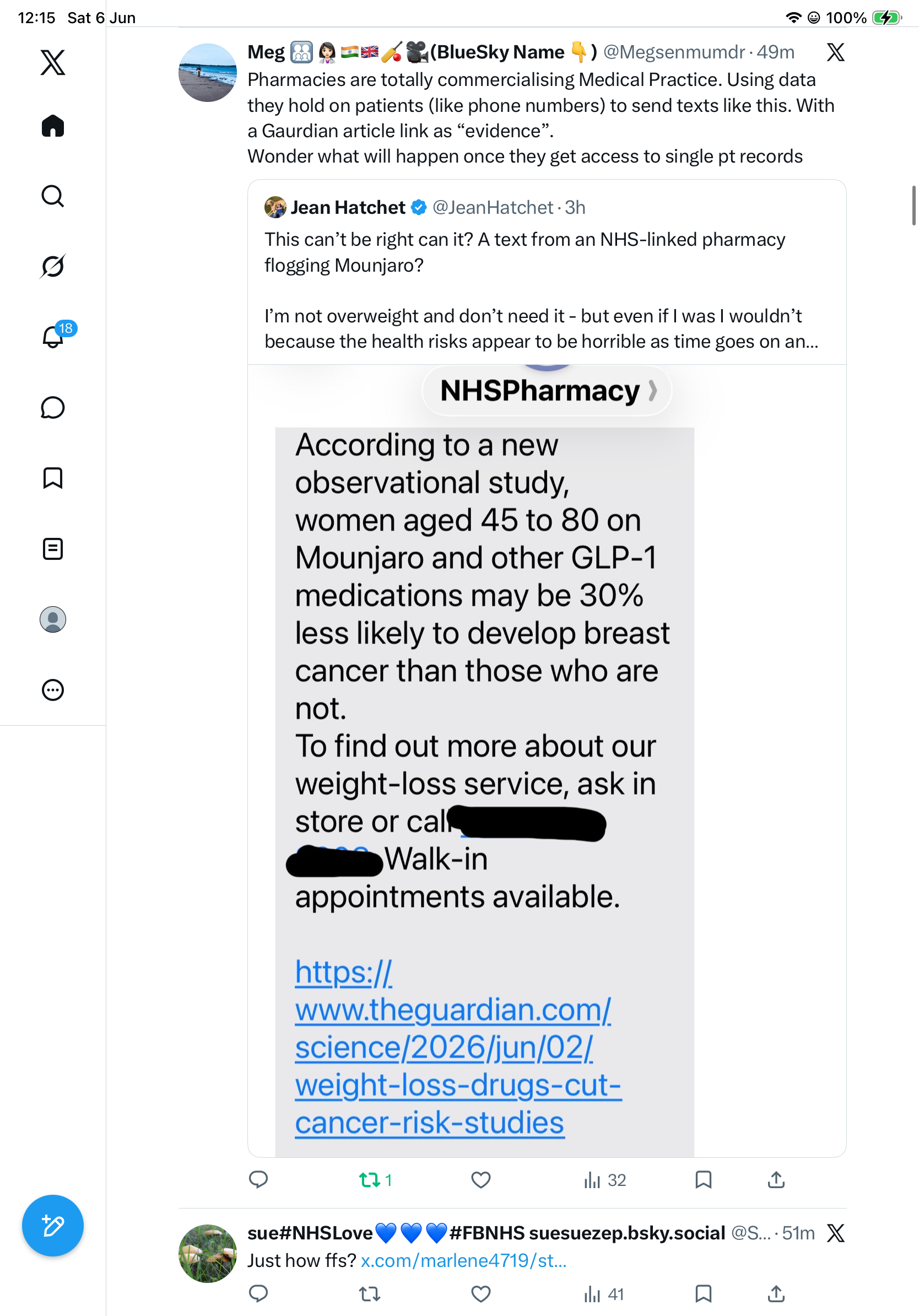Open the Messages chat bubble icon
The height and width of the screenshot is (1316, 919).
click(x=53, y=407)
